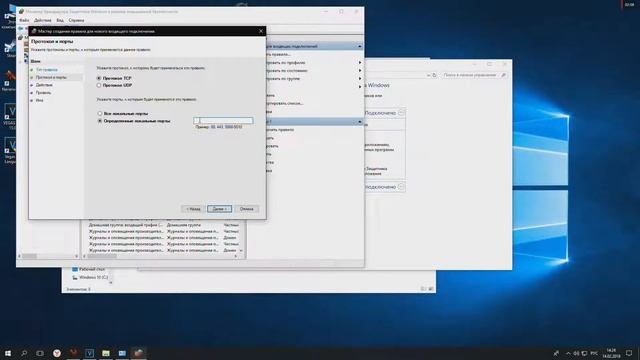Open the volume tray icon
640x360 pixels.
click(x=576, y=353)
